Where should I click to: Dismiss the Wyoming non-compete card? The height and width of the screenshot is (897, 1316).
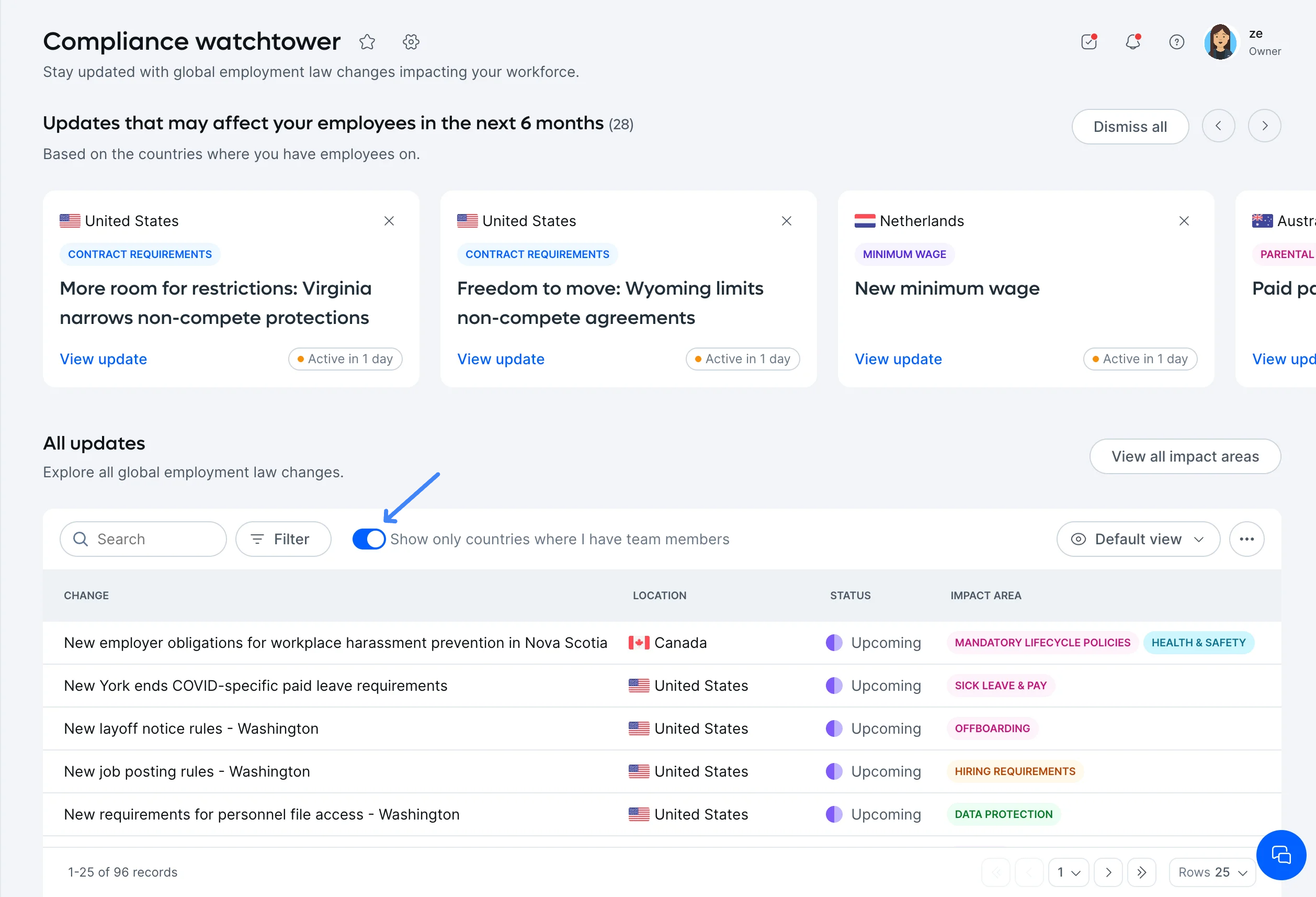point(787,221)
